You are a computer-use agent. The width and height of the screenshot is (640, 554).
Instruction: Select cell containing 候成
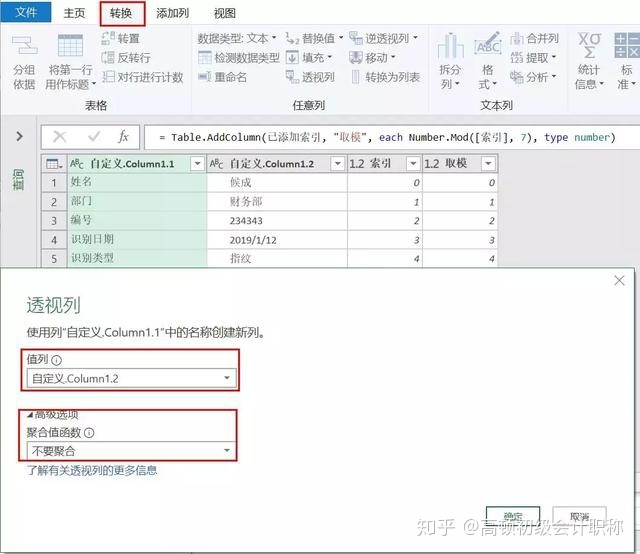pos(277,182)
